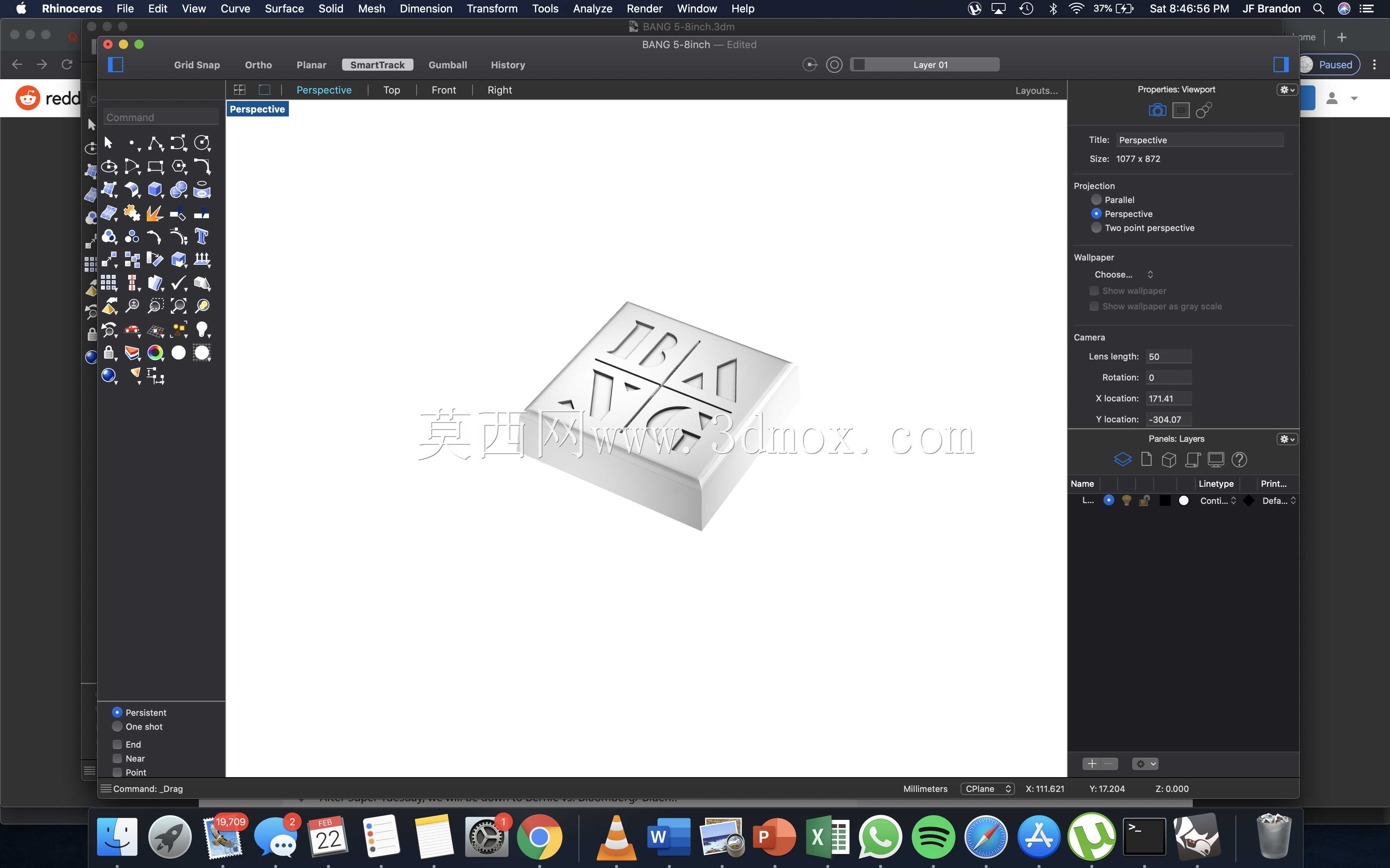1390x868 pixels.
Task: Enable the Near object snap checkbox
Action: tap(117, 759)
